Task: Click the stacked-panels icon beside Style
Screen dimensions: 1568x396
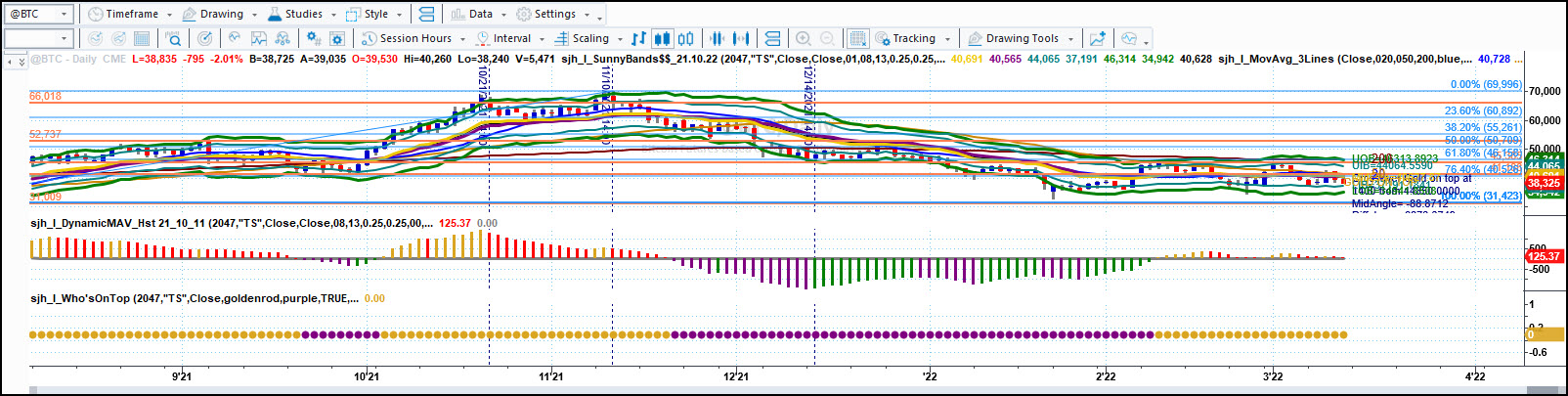Action: [x=426, y=14]
